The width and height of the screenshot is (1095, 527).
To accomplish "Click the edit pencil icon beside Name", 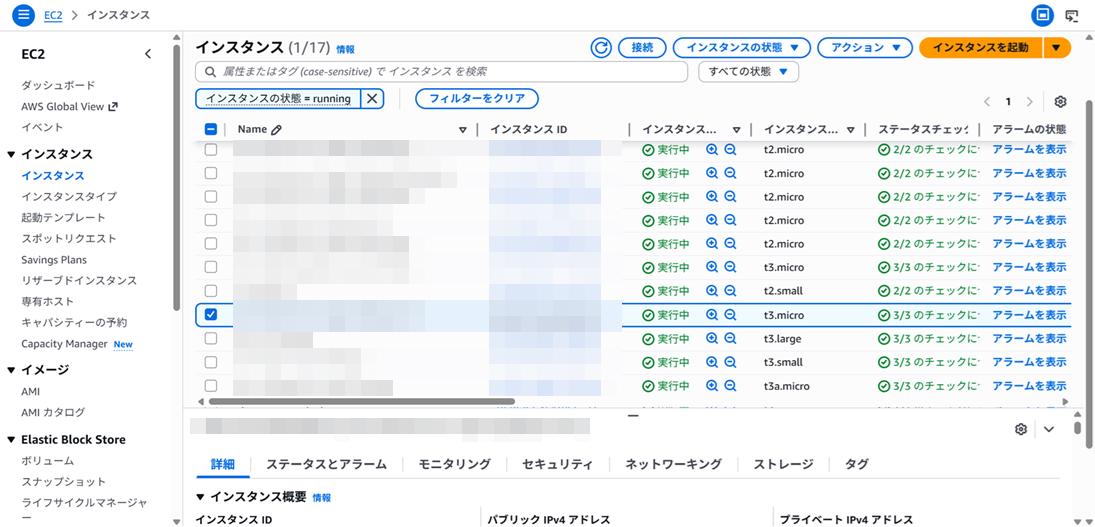I will point(277,130).
